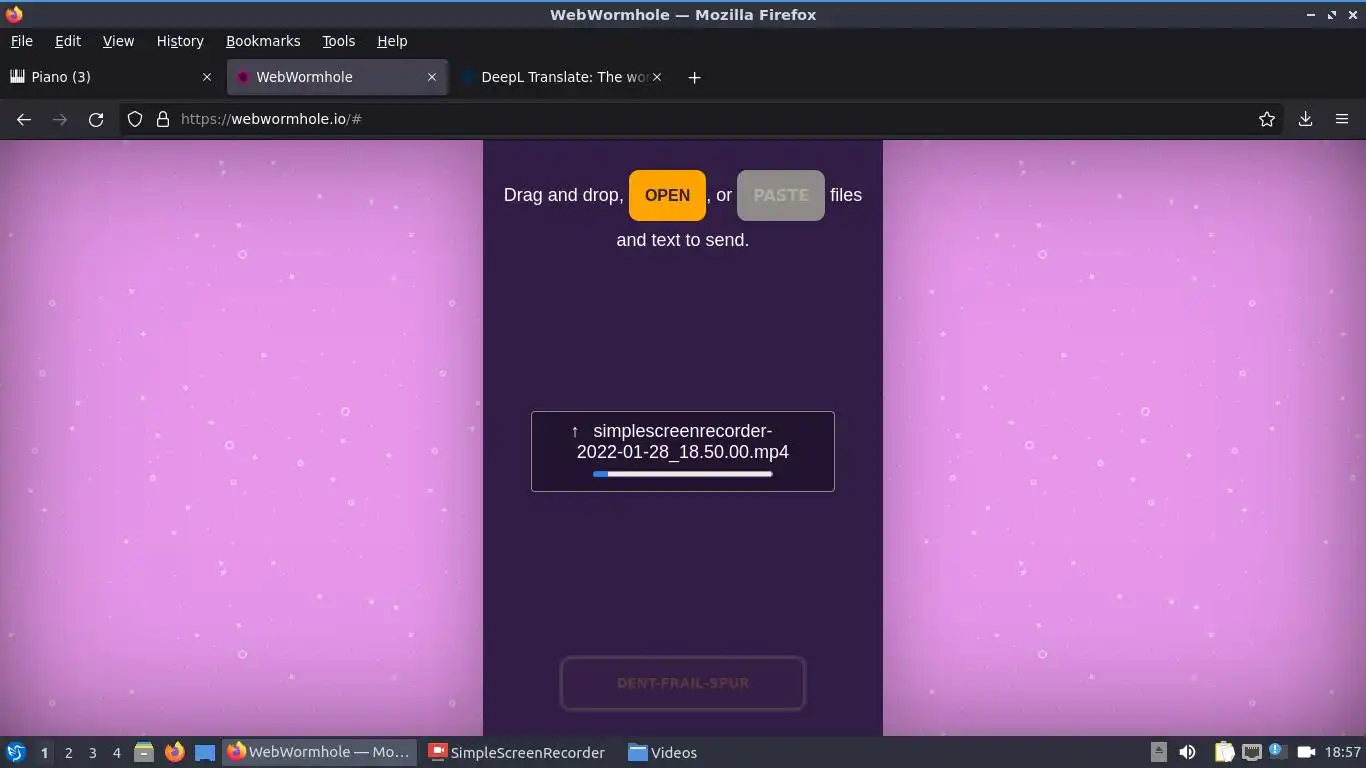
Task: Open the removable media eject tray icon
Action: (x=1159, y=752)
